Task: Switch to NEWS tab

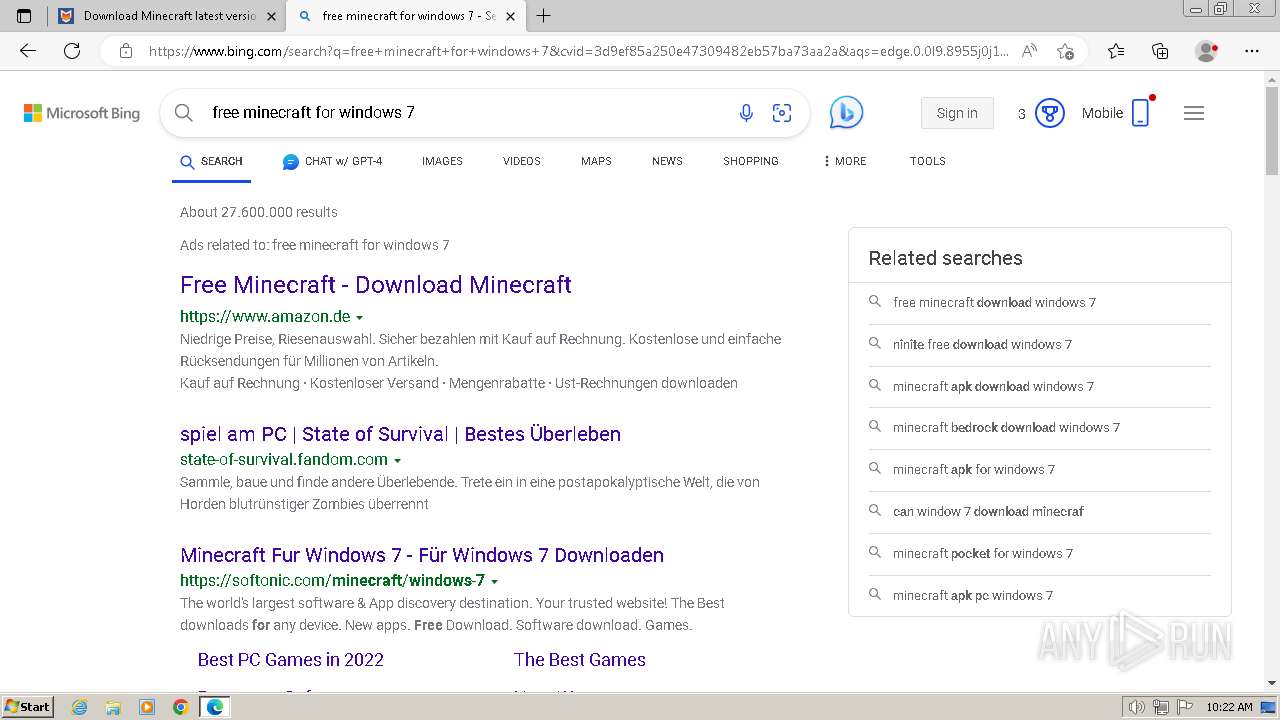Action: click(667, 161)
